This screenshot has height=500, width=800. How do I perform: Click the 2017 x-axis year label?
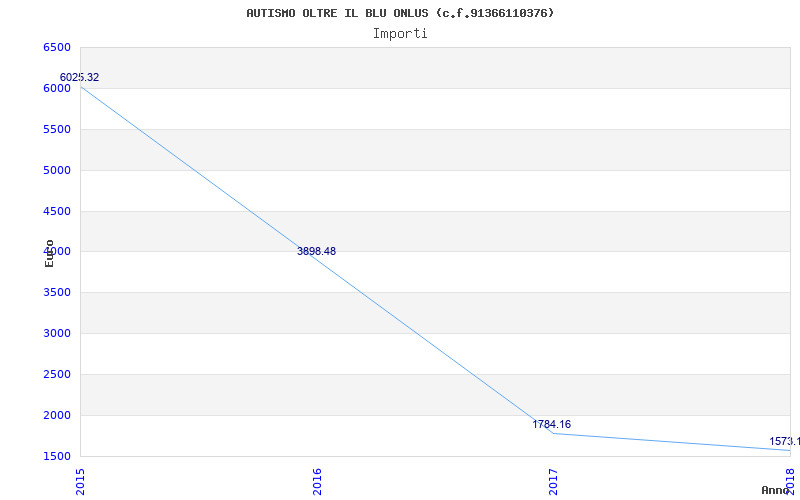[x=553, y=481]
